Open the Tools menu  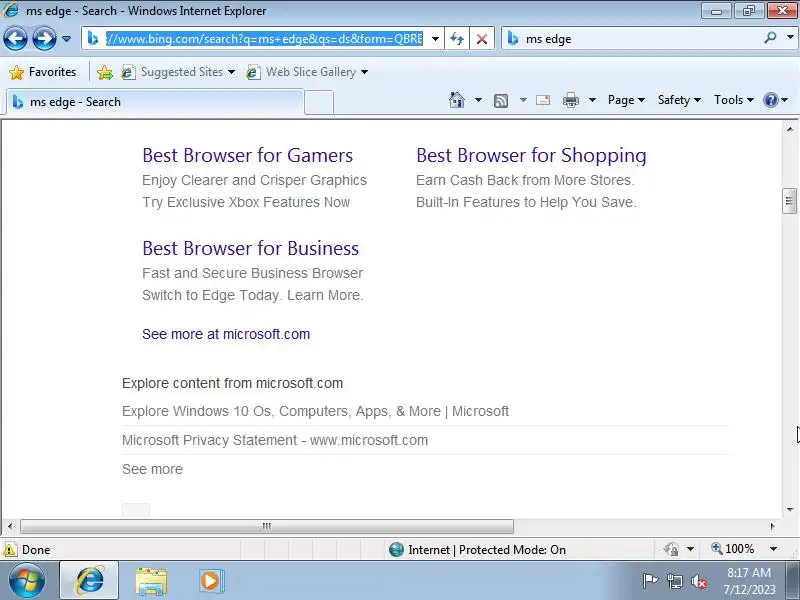(734, 100)
